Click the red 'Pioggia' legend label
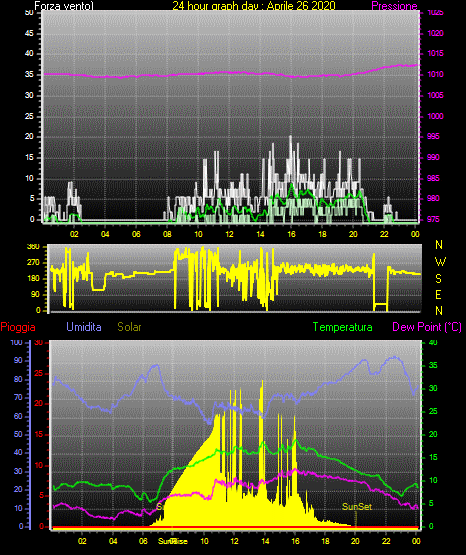 click(18, 327)
